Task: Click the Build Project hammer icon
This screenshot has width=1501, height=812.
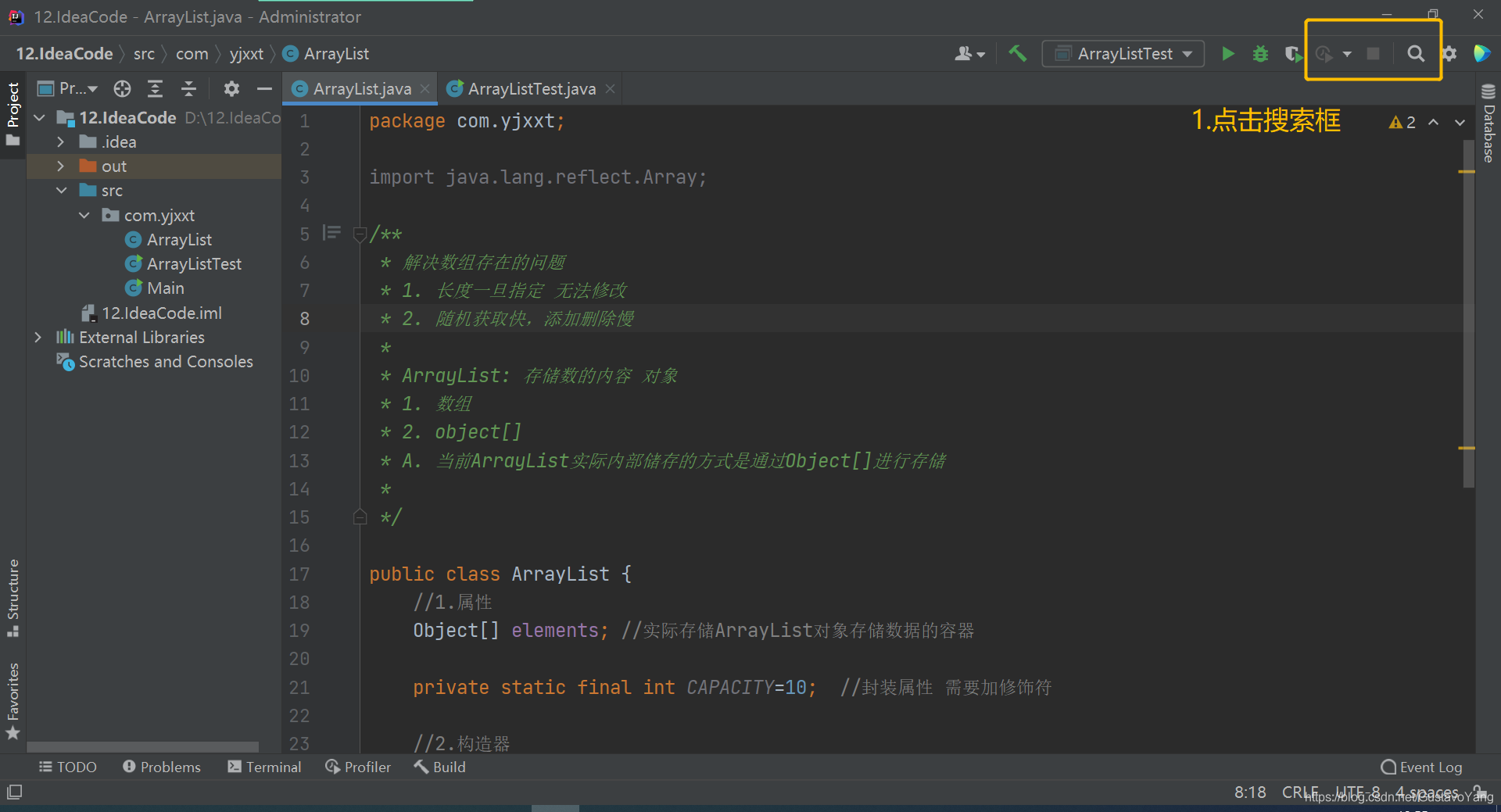Action: (x=1017, y=53)
